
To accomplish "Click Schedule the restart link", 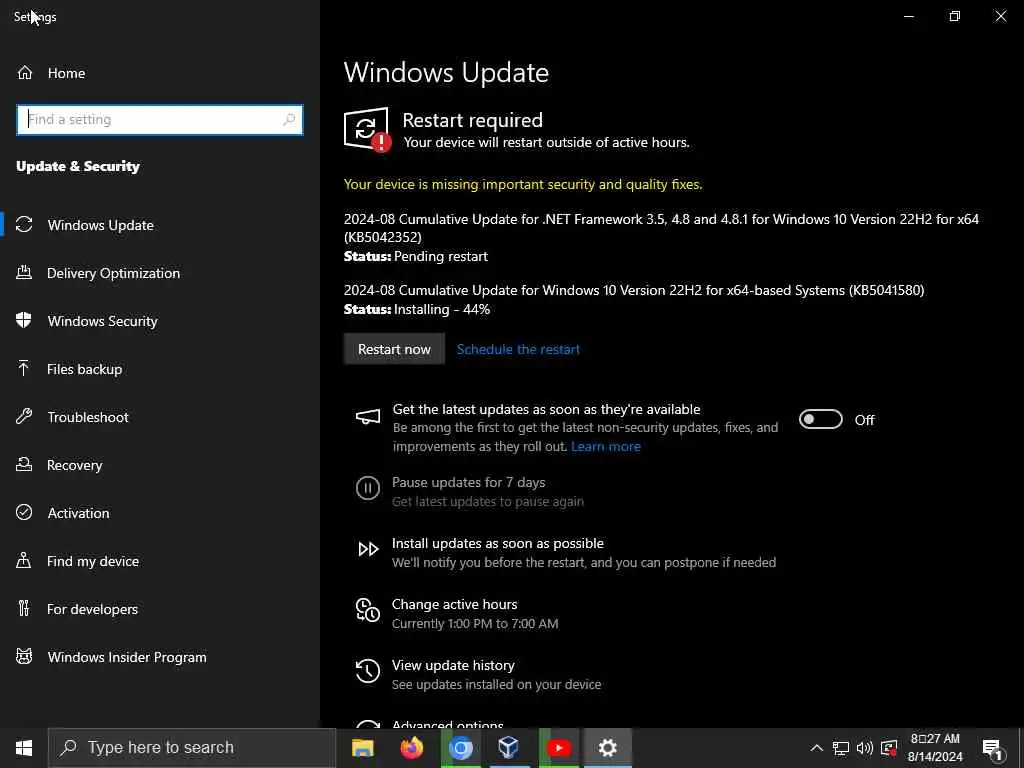I will pyautogui.click(x=518, y=349).
